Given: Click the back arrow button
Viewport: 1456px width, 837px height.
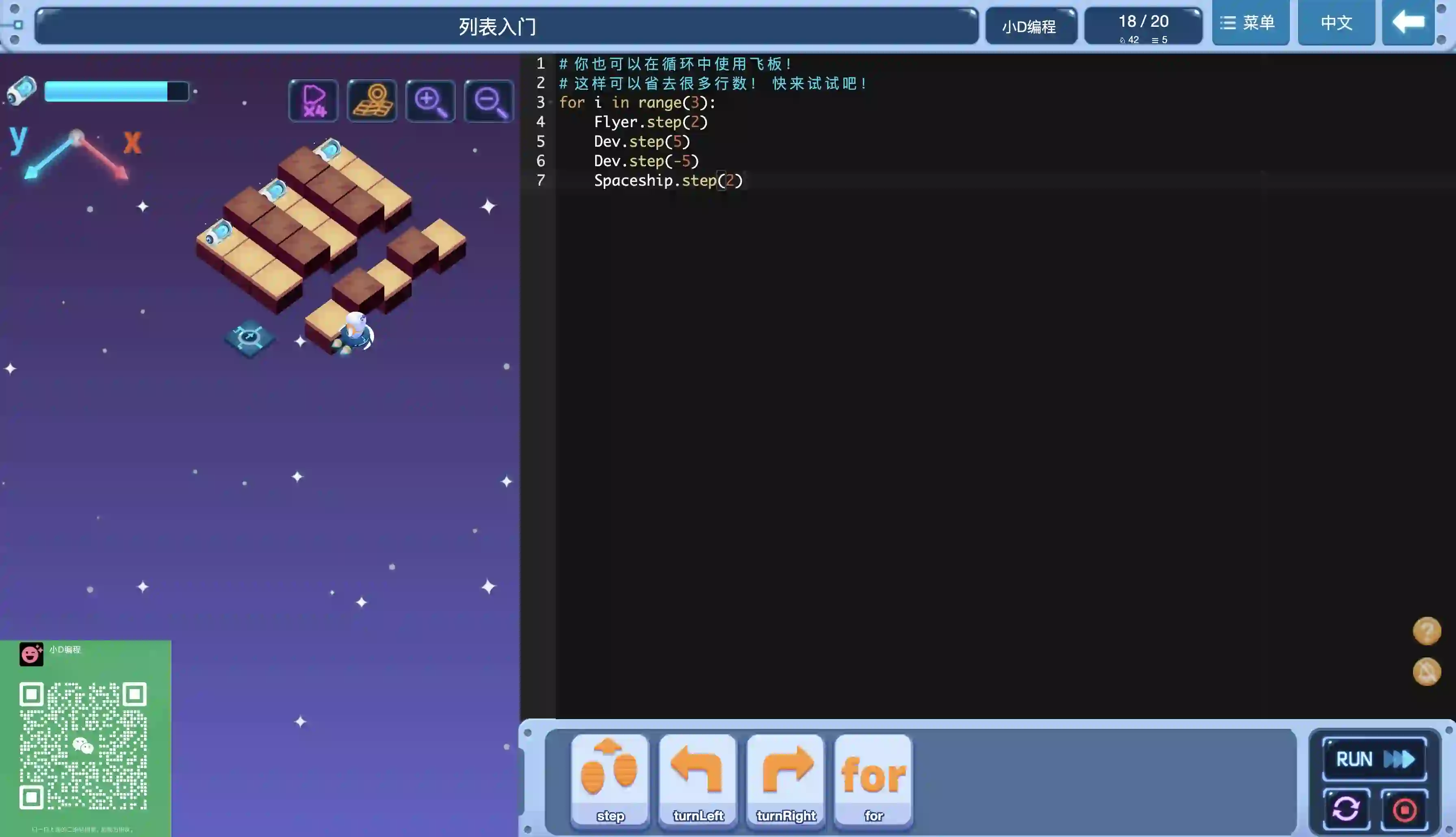Looking at the screenshot, I should (x=1408, y=23).
